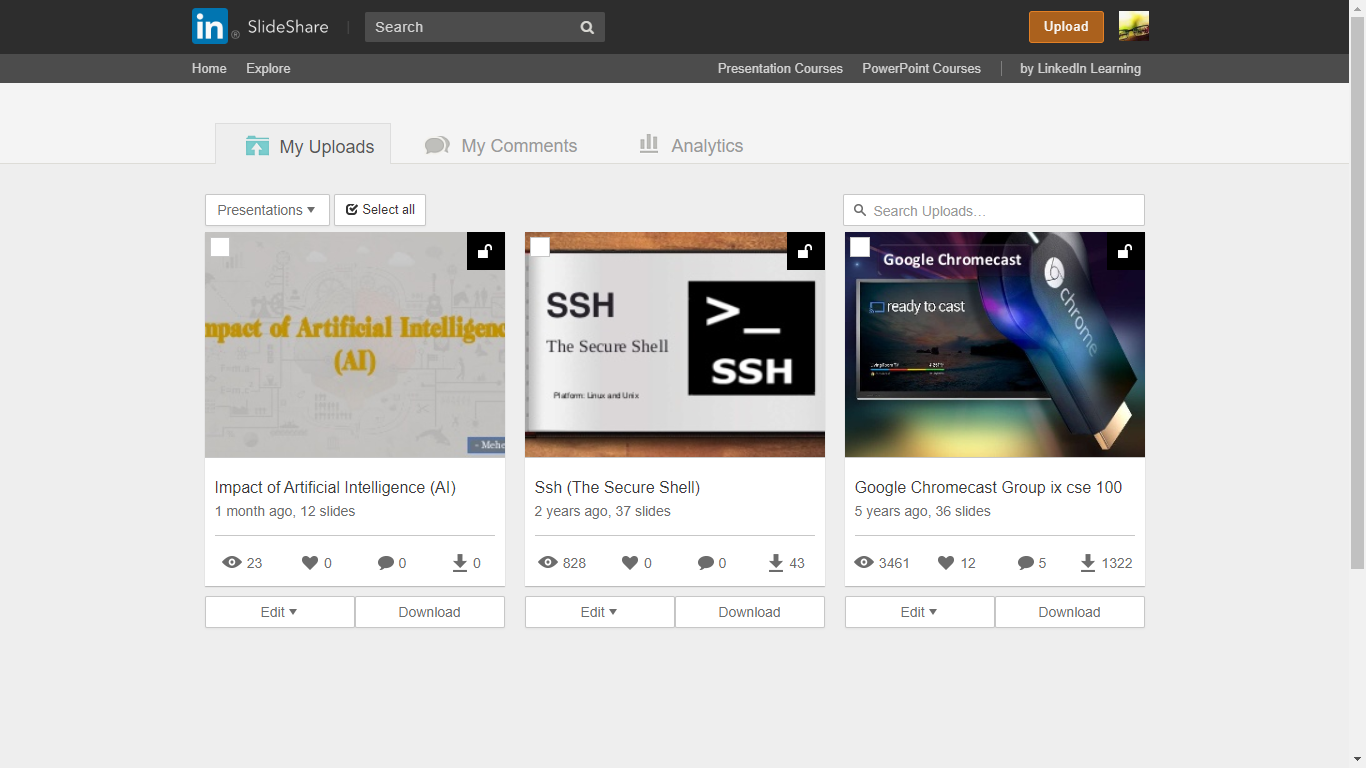Click the downloads arrow icon on AI card
This screenshot has height=768, width=1366.
pyautogui.click(x=460, y=563)
